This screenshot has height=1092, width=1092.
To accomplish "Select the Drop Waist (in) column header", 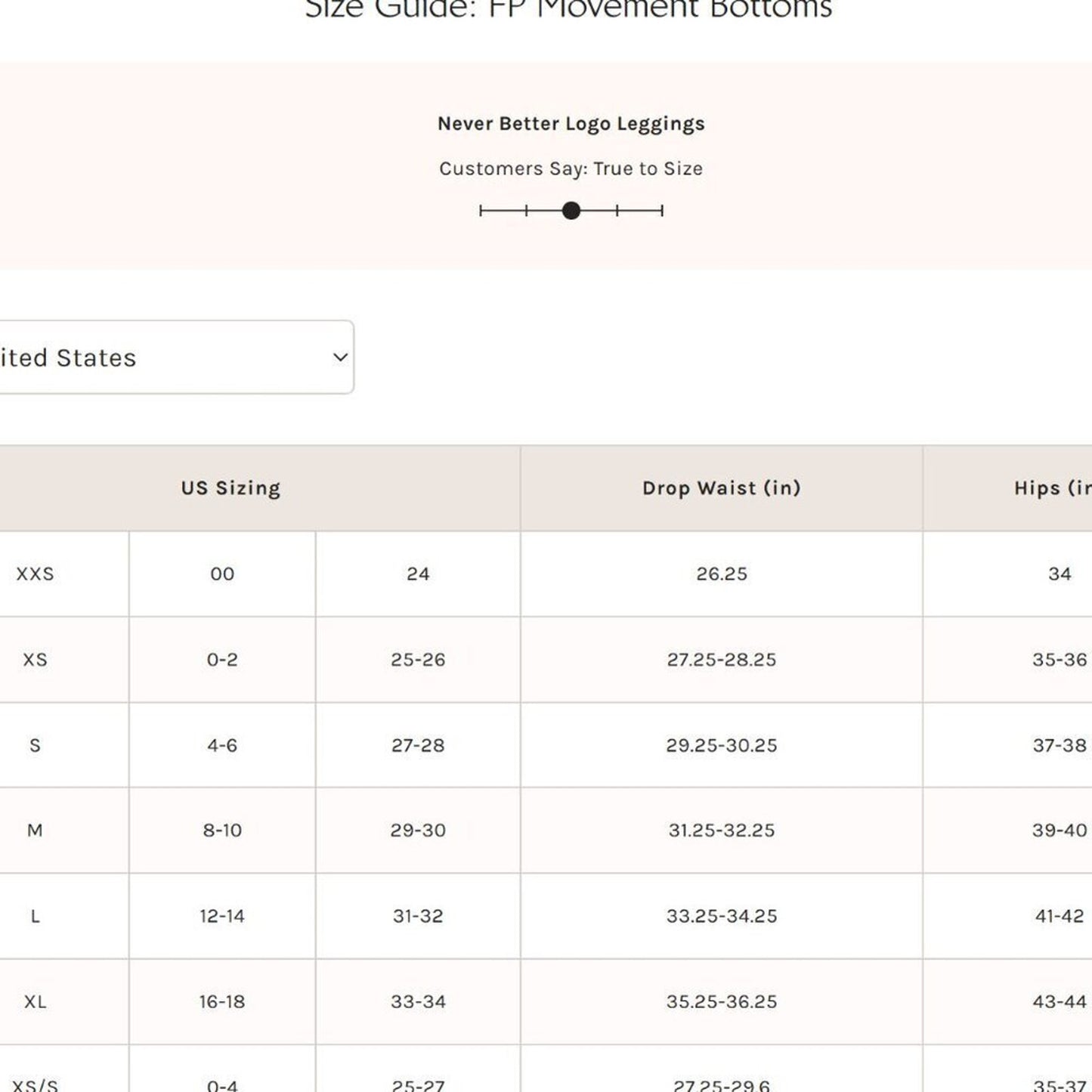I will pos(721,488).
